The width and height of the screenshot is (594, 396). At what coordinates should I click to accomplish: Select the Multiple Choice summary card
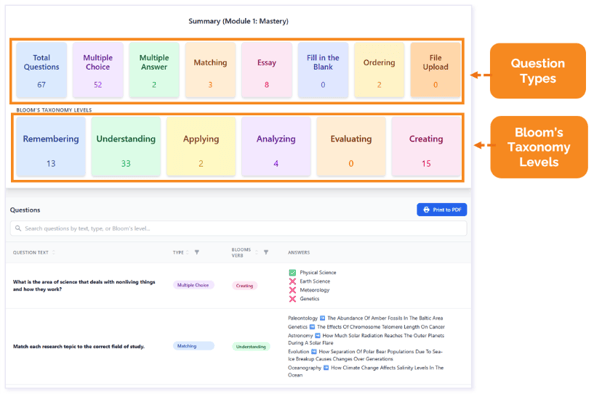[x=98, y=70]
